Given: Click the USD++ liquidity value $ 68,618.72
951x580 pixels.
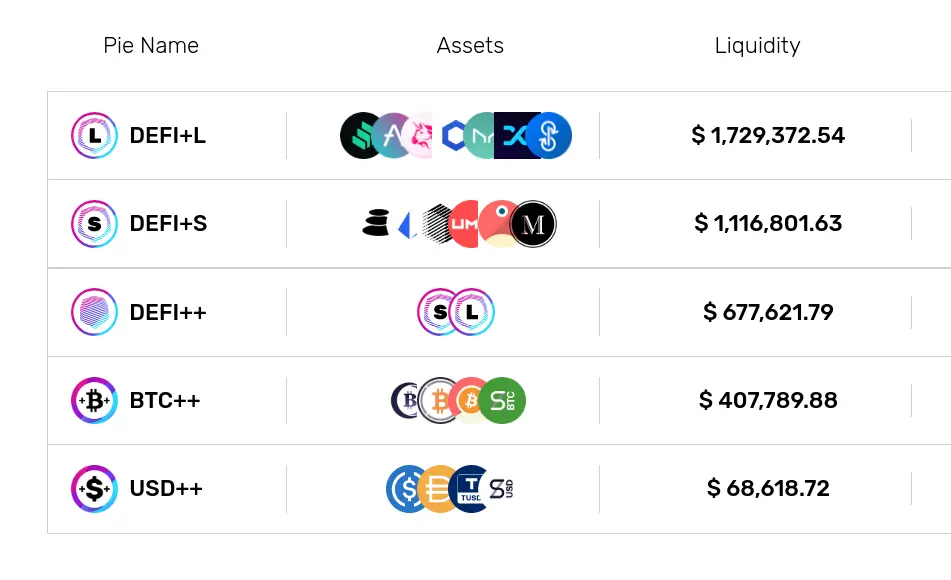Looking at the screenshot, I should coord(768,488).
